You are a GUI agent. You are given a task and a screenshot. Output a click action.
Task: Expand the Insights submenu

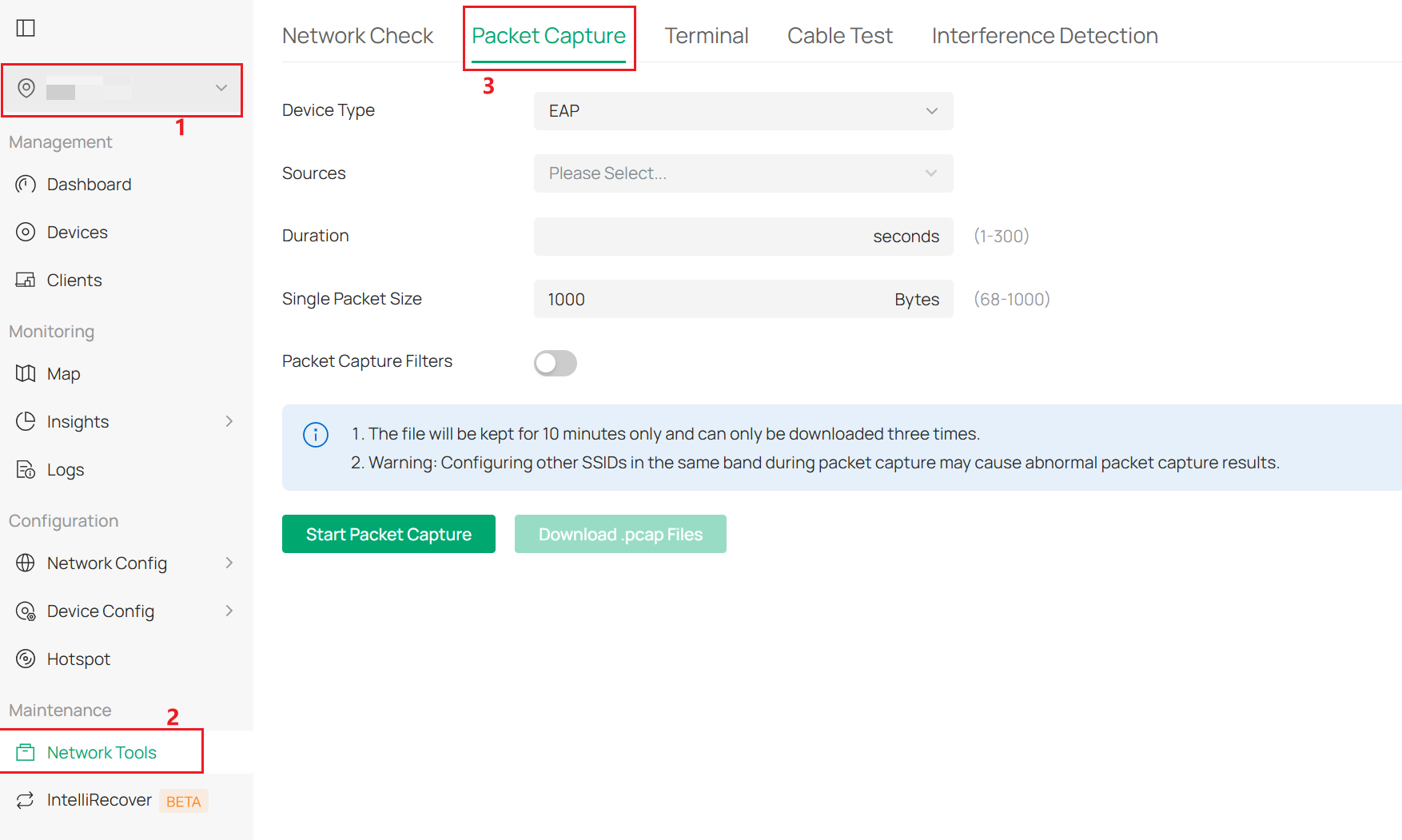78,421
